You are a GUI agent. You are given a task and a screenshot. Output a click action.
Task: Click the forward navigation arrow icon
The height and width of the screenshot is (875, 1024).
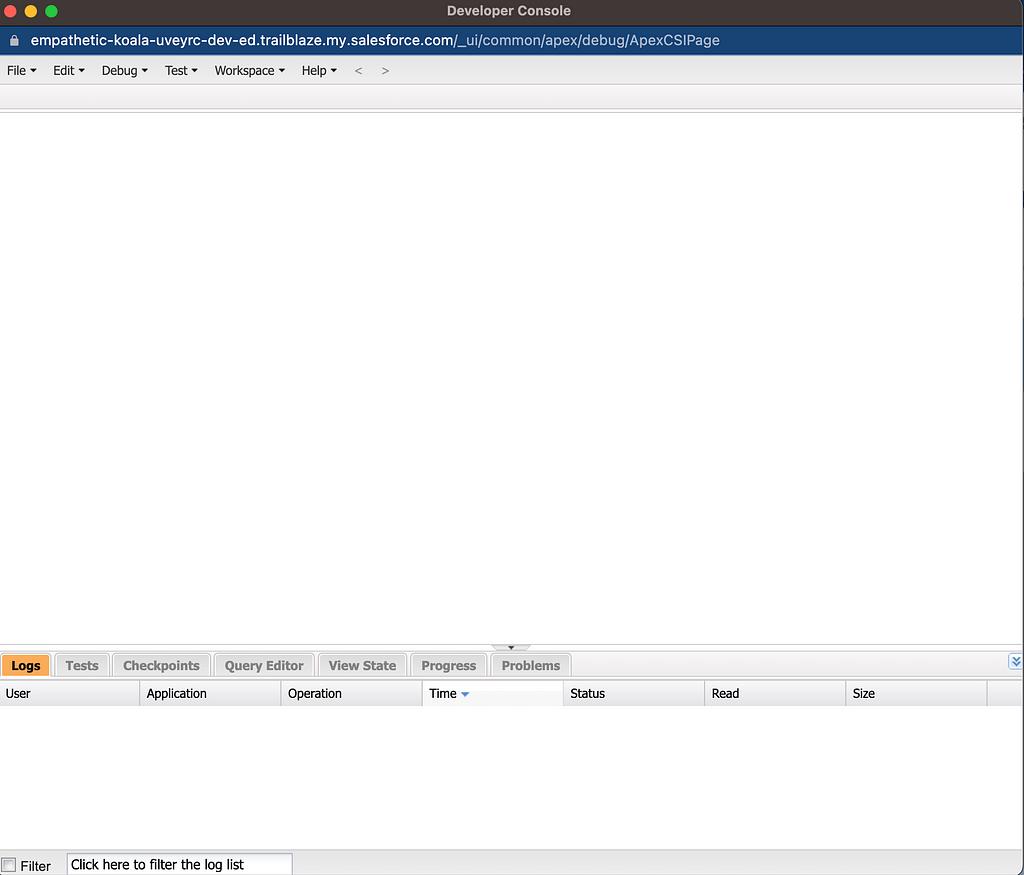tap(385, 71)
